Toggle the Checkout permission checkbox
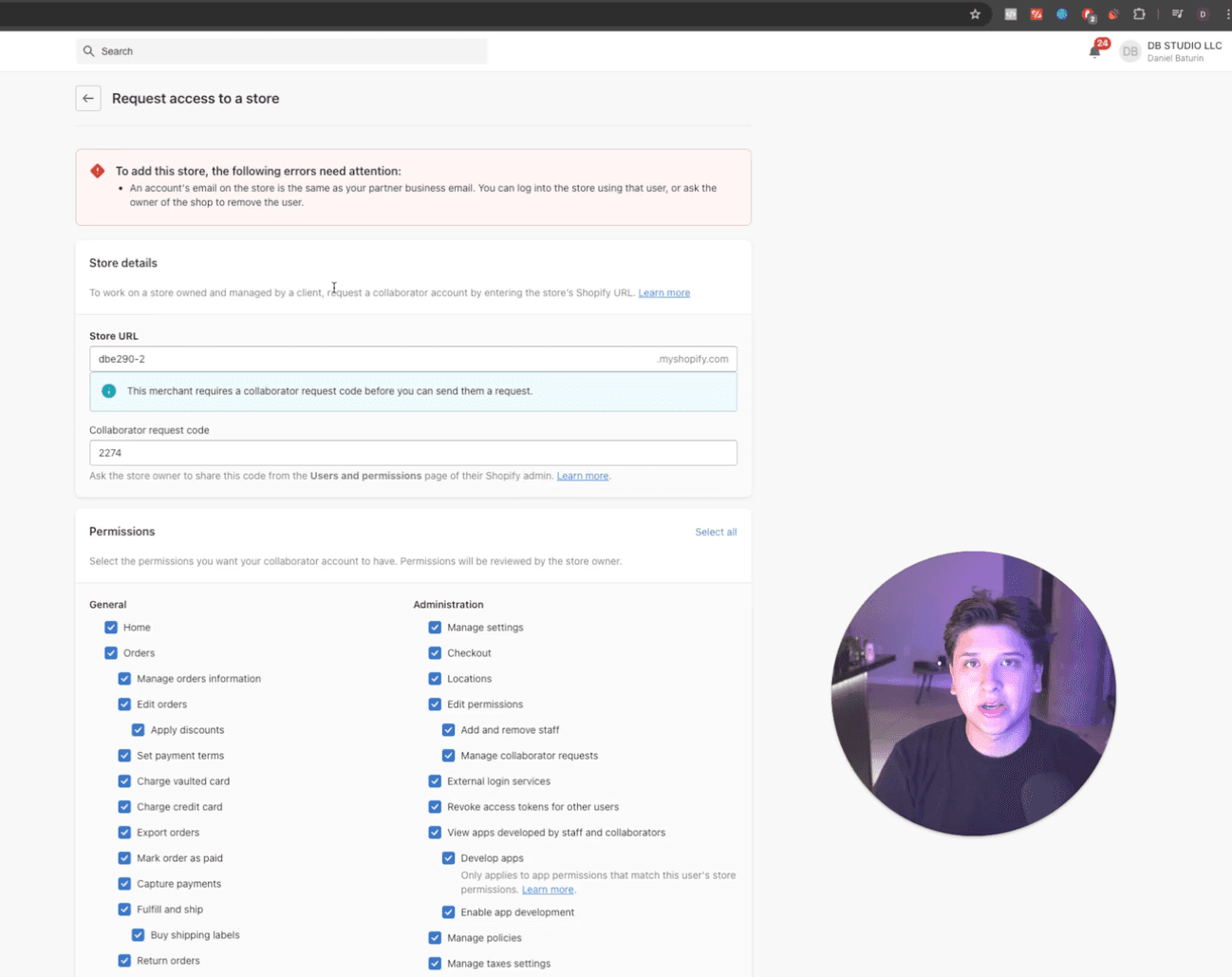Screen dimensions: 1232x977 click(435, 653)
